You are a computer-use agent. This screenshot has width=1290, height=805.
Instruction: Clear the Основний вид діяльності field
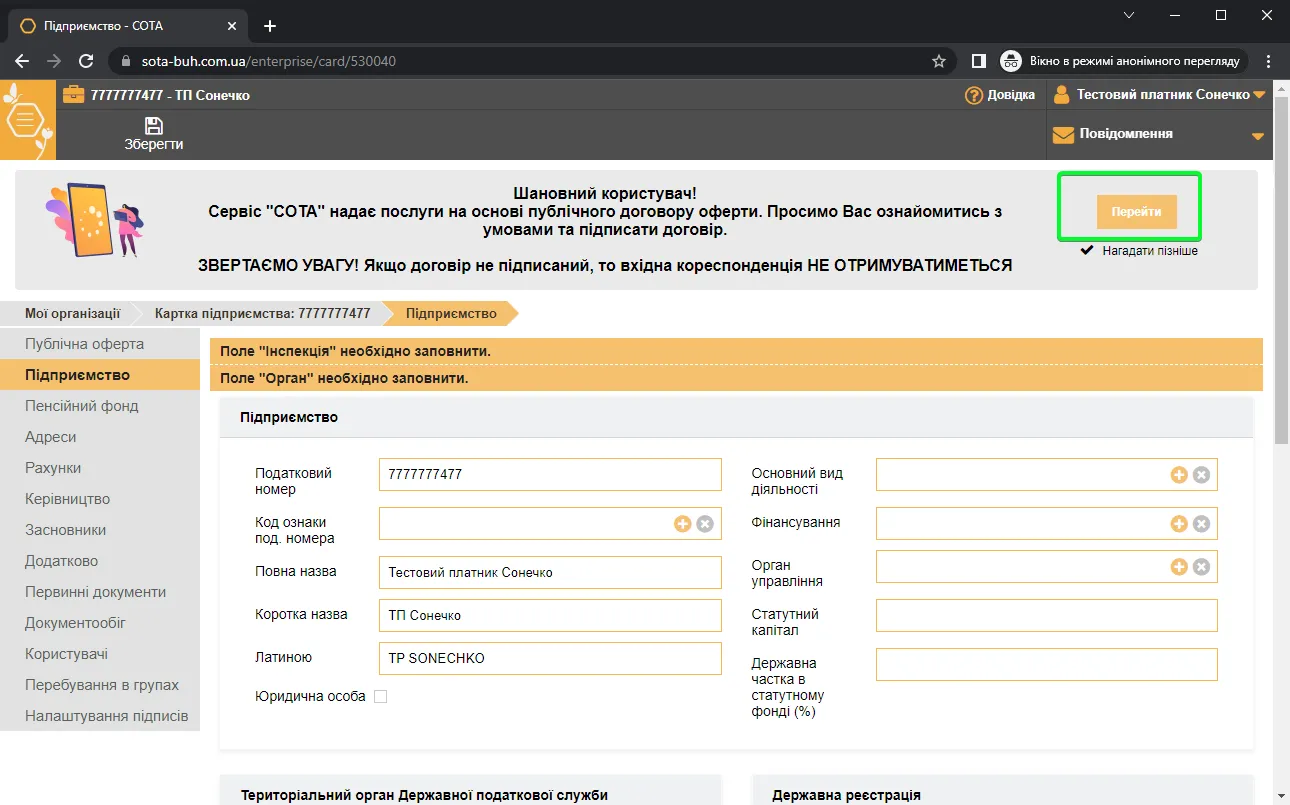1201,475
